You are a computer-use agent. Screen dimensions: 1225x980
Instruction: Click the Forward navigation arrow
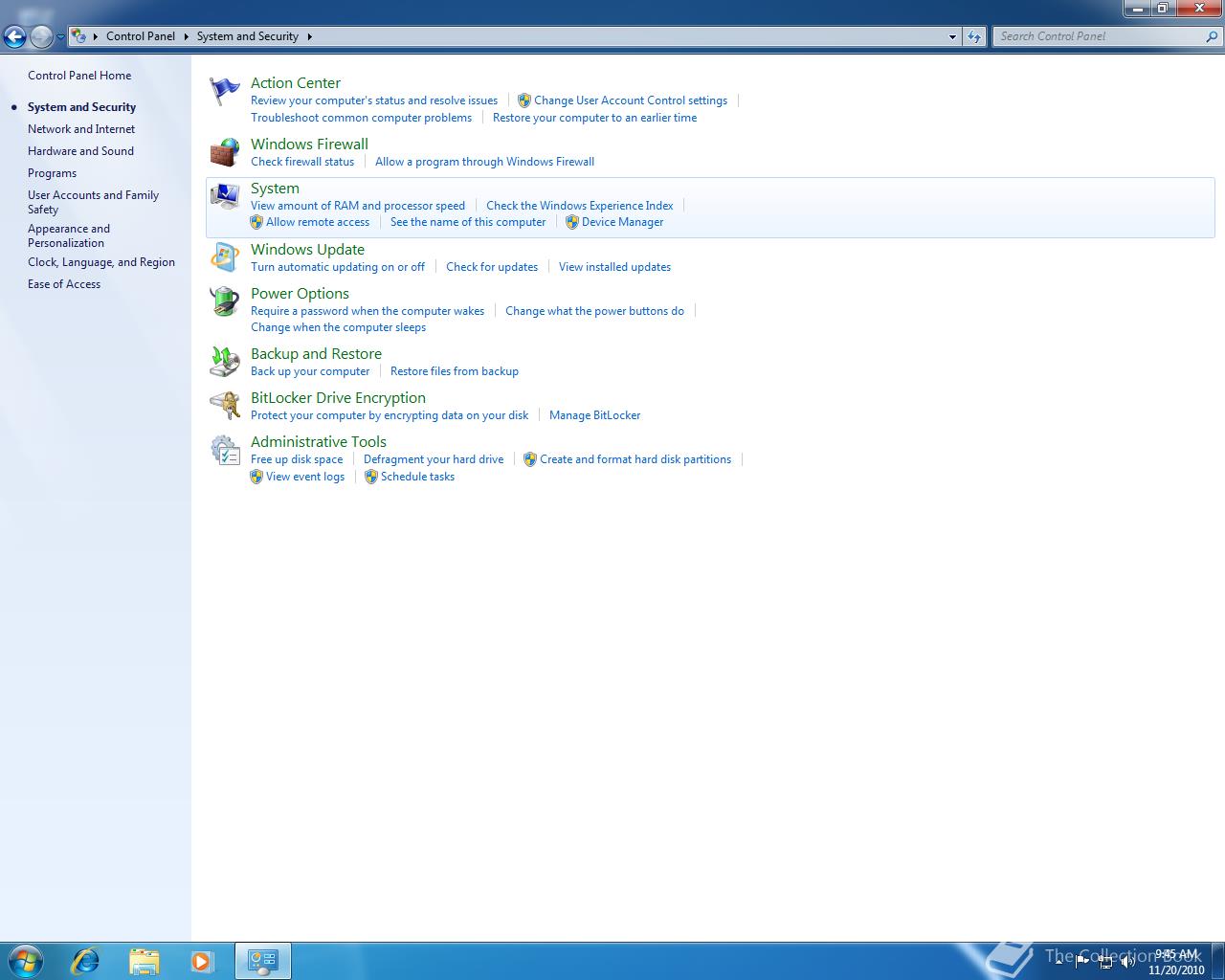41,36
